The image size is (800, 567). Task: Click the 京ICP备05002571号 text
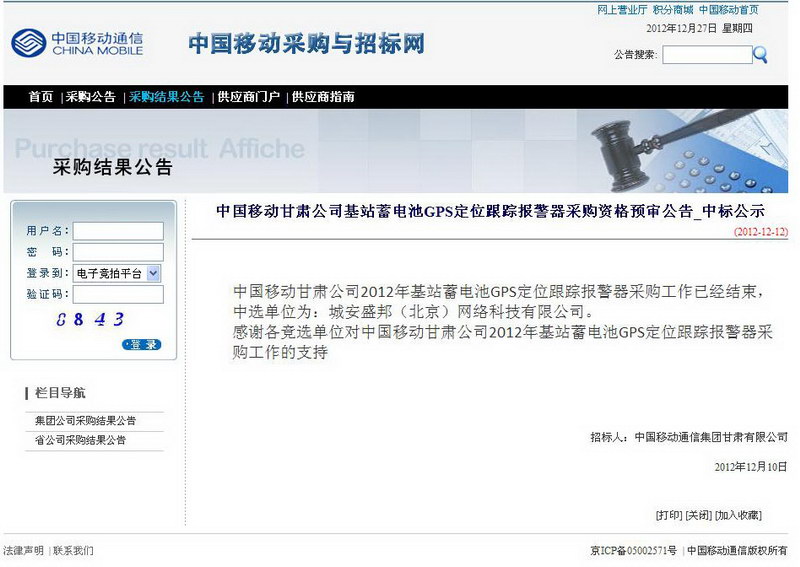[x=634, y=550]
